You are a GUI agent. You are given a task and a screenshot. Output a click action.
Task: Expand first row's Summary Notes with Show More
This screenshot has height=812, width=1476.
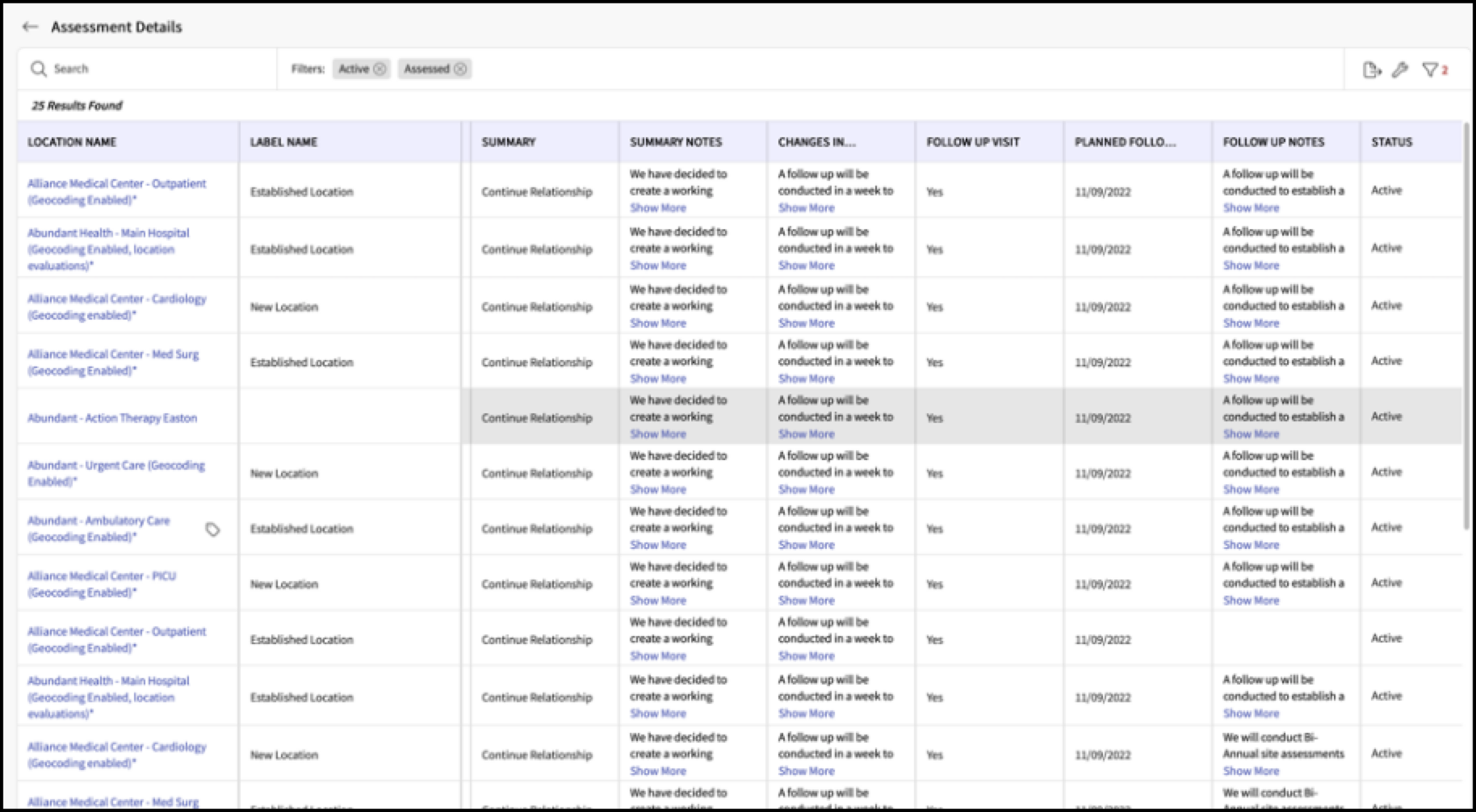[658, 208]
